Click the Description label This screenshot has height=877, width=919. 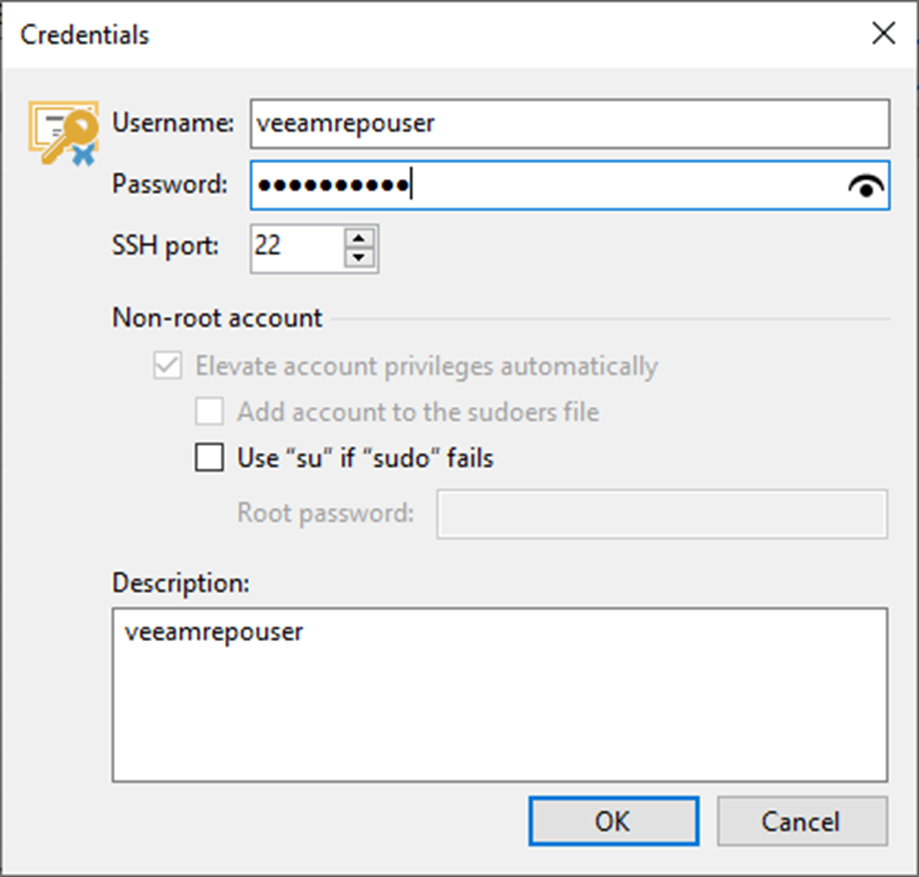pos(180,582)
